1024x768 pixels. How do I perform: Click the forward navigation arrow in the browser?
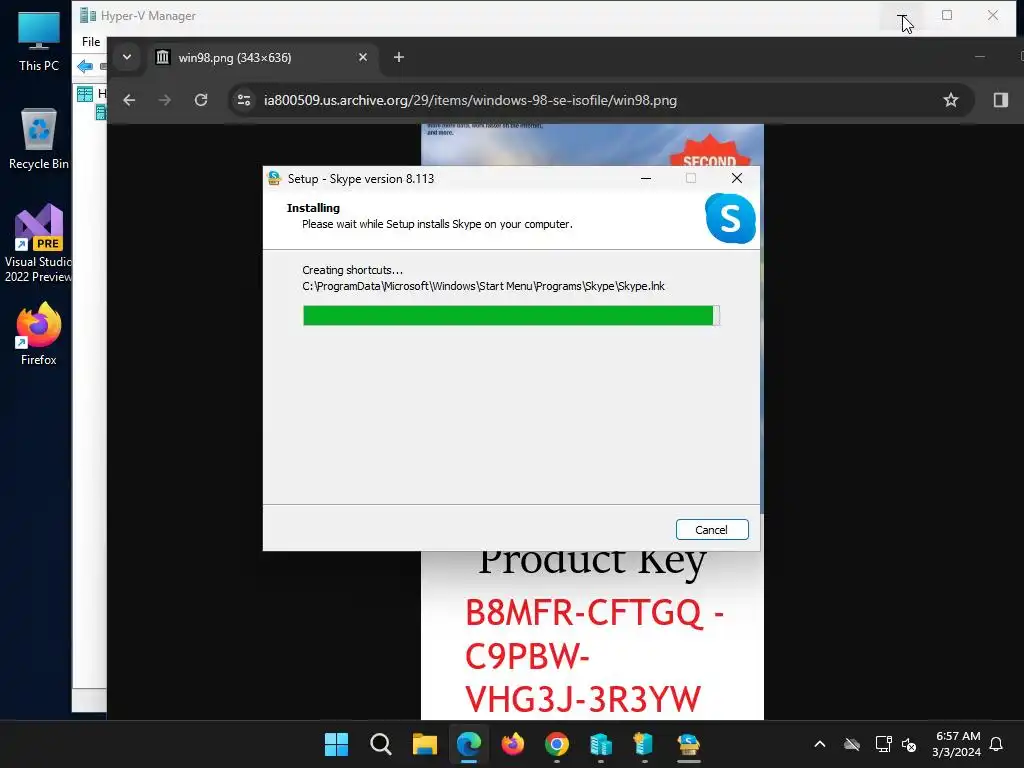(165, 100)
